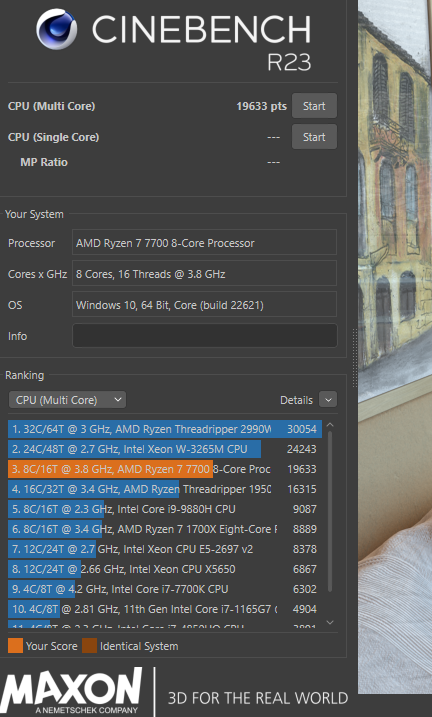Open the CPU (Multi Core) ranking dropdown
Viewport: 432px width, 717px height.
pyautogui.click(x=67, y=400)
